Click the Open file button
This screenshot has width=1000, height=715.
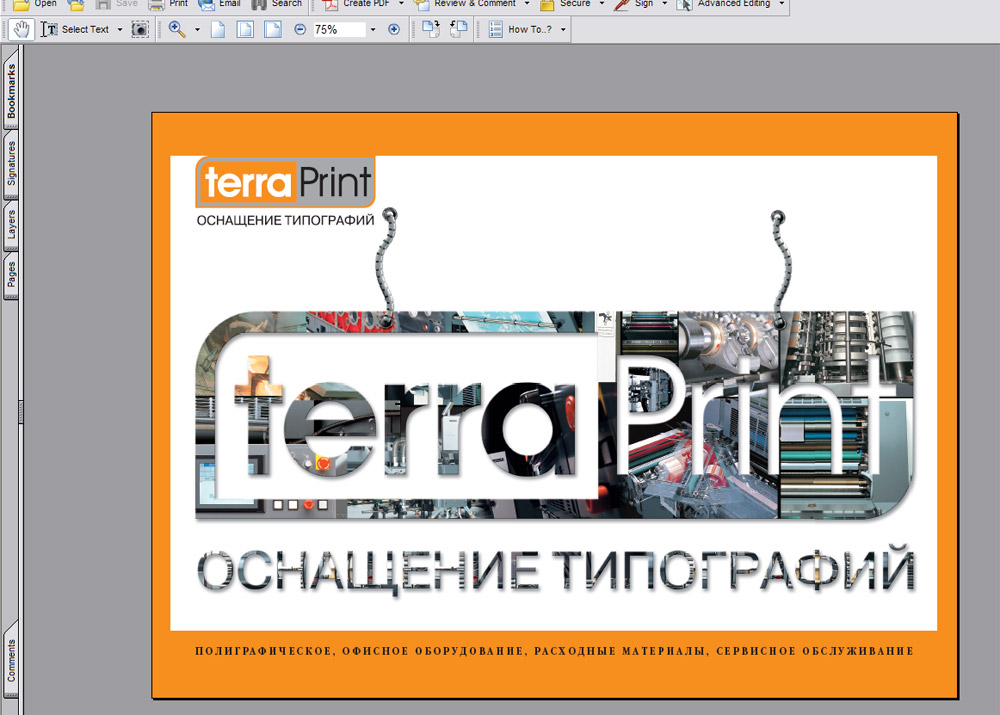click(35, 4)
